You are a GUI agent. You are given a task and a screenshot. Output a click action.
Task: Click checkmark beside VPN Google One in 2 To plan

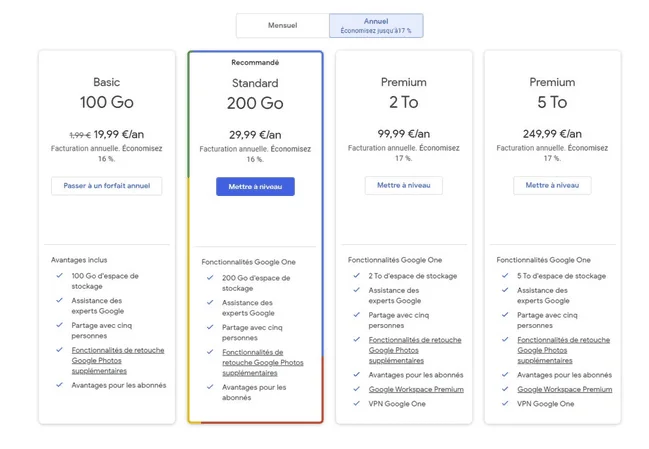coord(357,403)
